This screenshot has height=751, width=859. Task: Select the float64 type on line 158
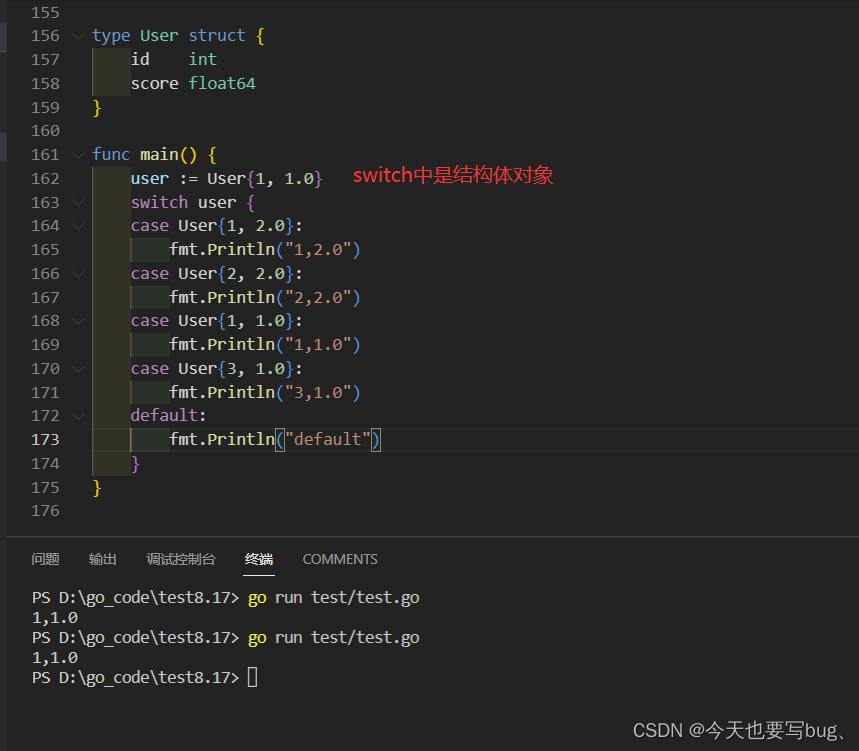point(222,83)
